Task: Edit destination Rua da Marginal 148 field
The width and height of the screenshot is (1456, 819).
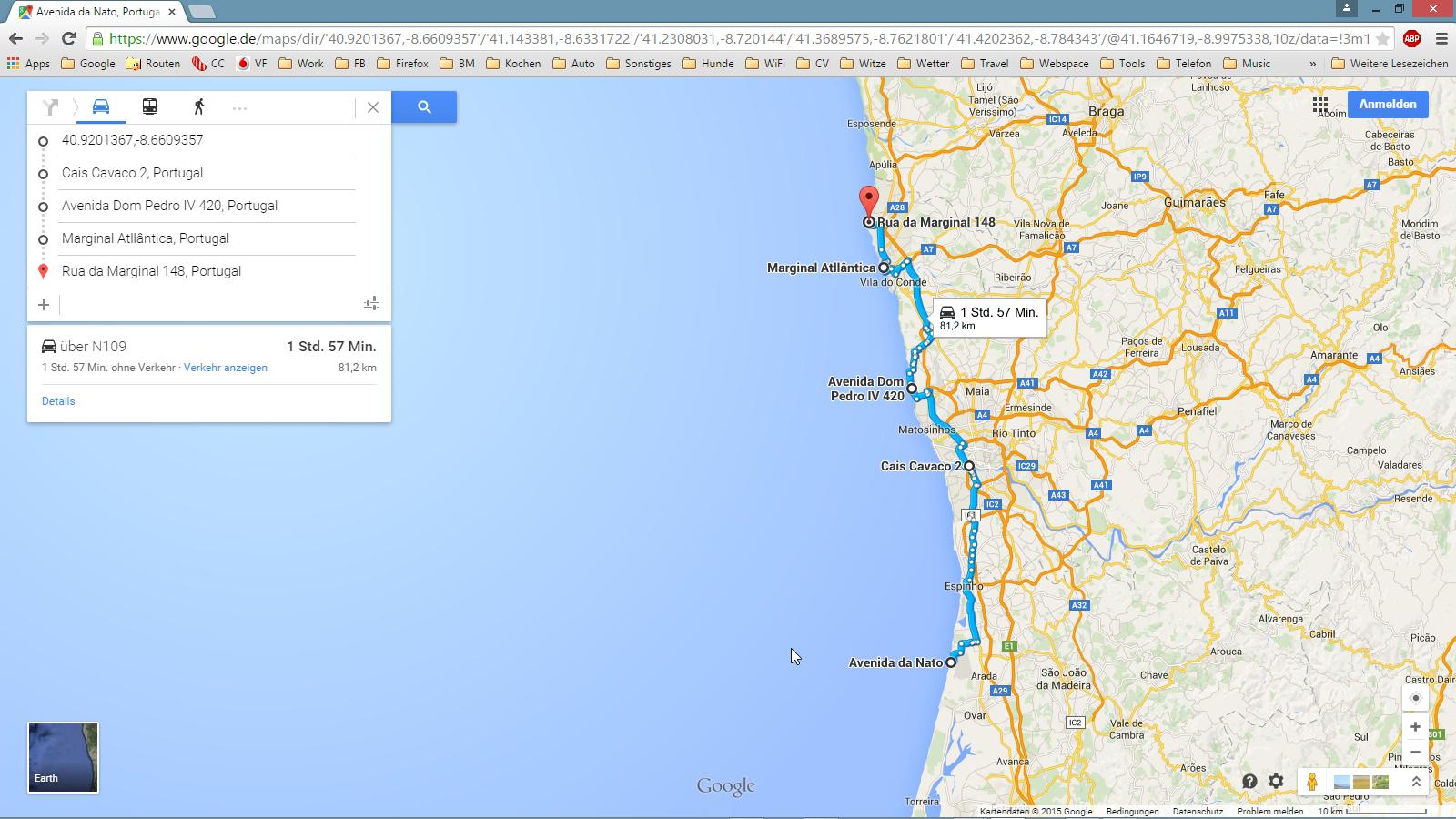Action: click(x=207, y=271)
